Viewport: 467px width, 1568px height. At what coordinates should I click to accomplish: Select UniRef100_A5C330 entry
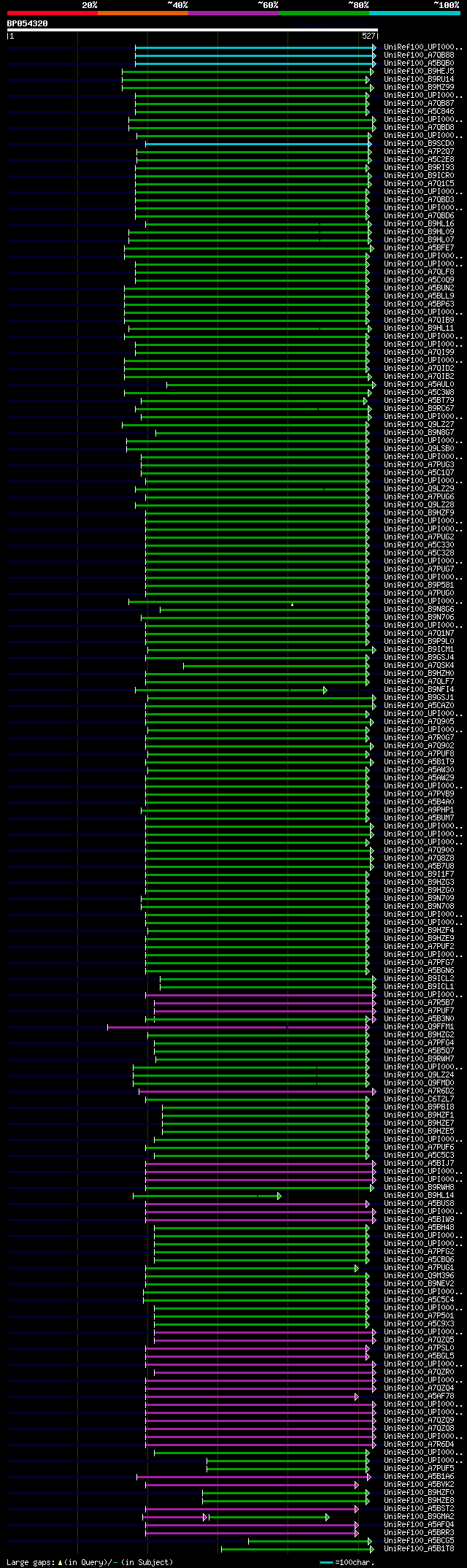pyautogui.click(x=419, y=545)
